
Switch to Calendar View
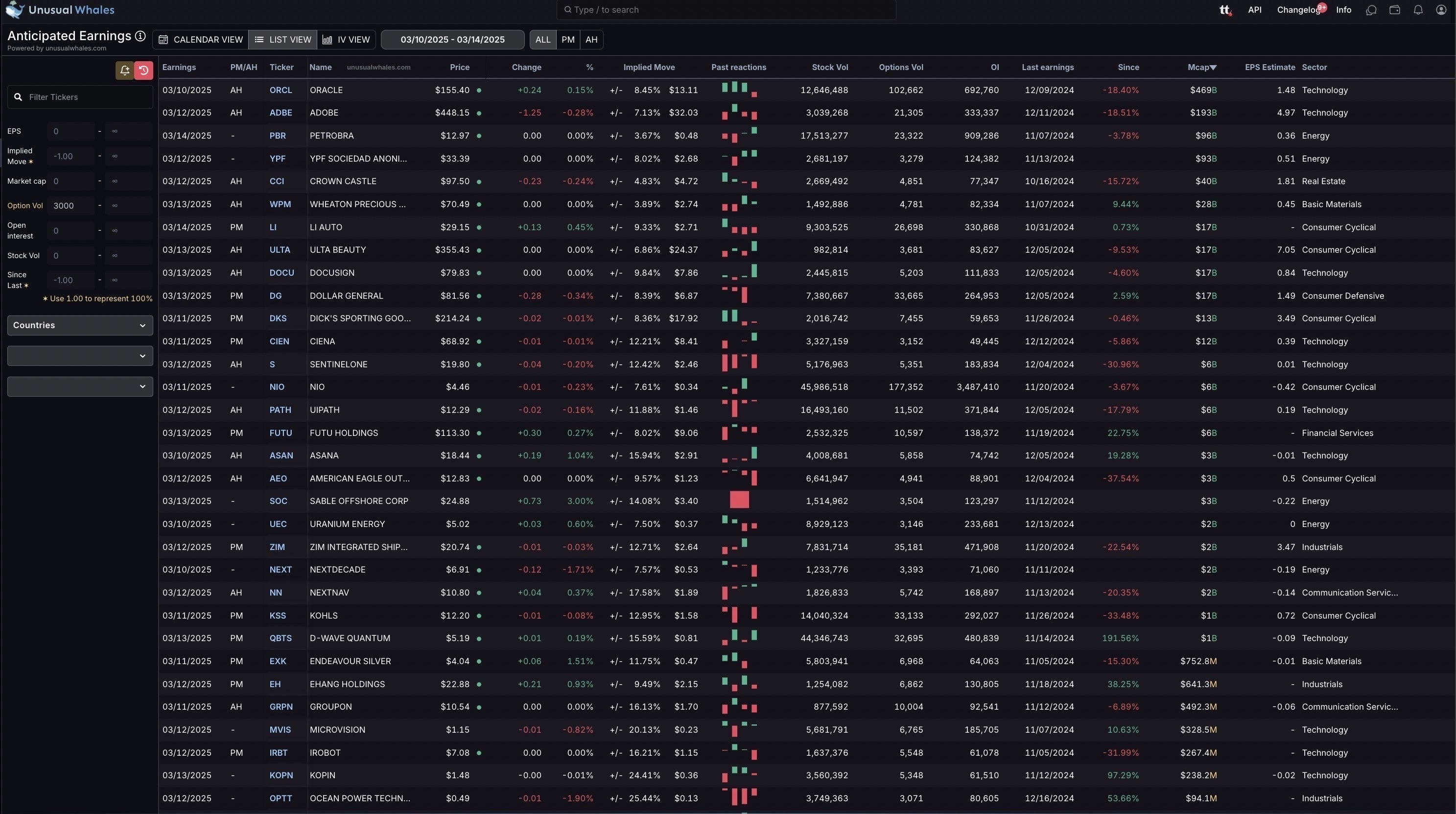point(200,40)
